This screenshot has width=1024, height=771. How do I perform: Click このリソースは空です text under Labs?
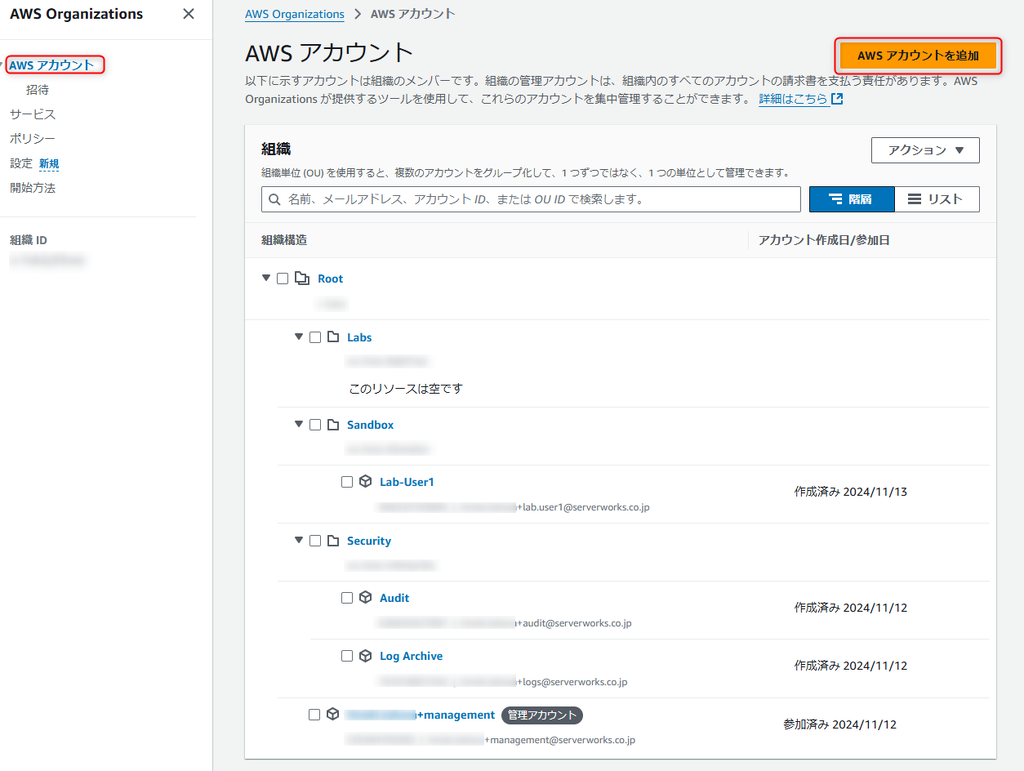click(406, 388)
